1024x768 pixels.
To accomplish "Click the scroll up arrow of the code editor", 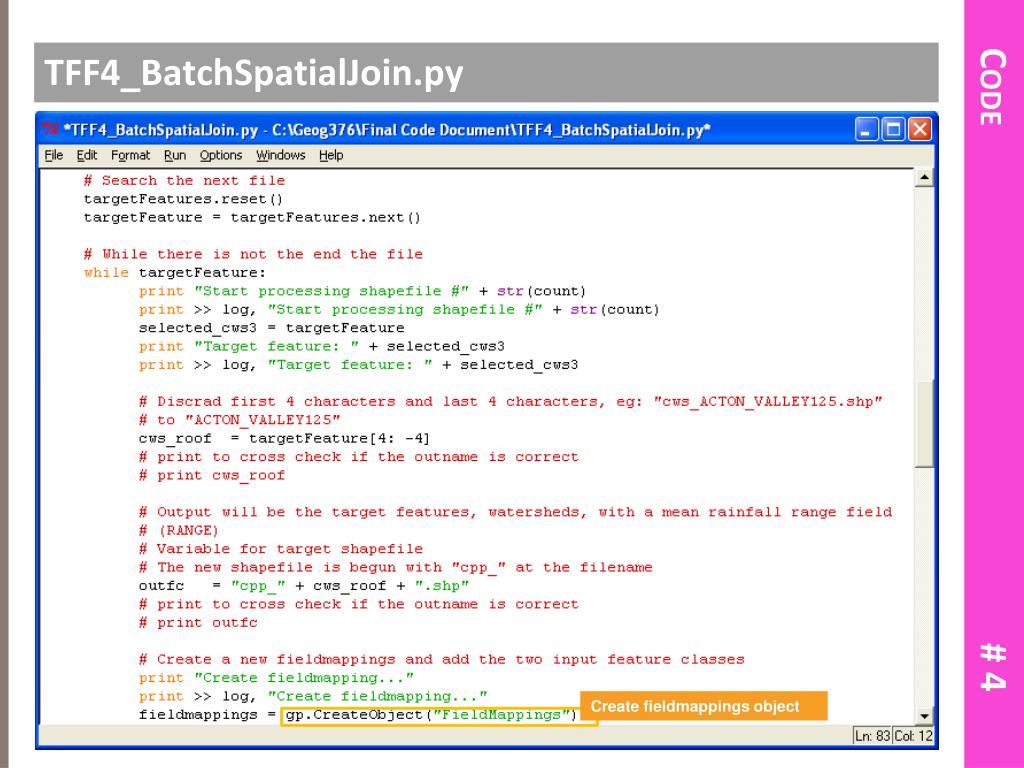I will pos(923,178).
